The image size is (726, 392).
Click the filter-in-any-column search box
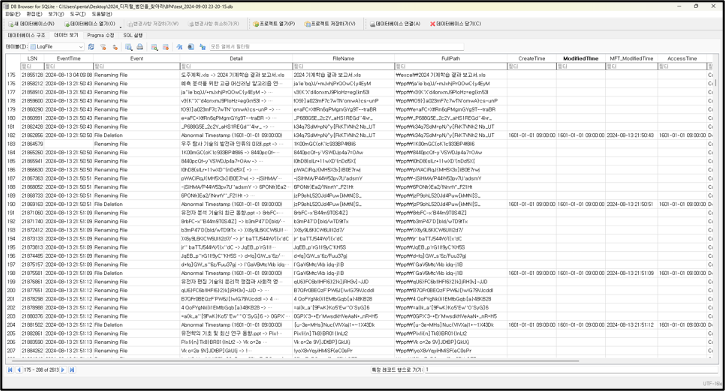[x=337, y=47]
